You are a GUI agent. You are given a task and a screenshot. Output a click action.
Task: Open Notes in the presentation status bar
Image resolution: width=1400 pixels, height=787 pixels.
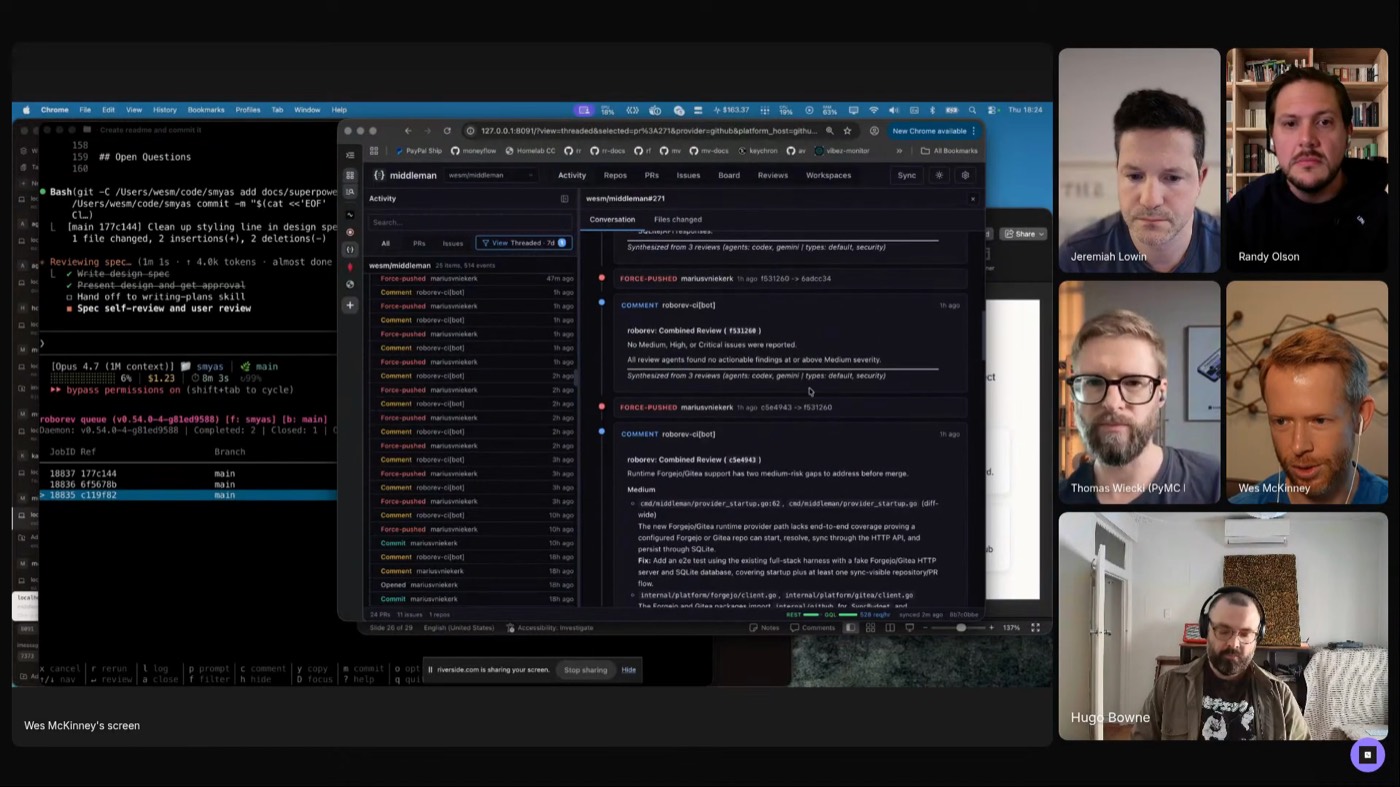(x=765, y=628)
